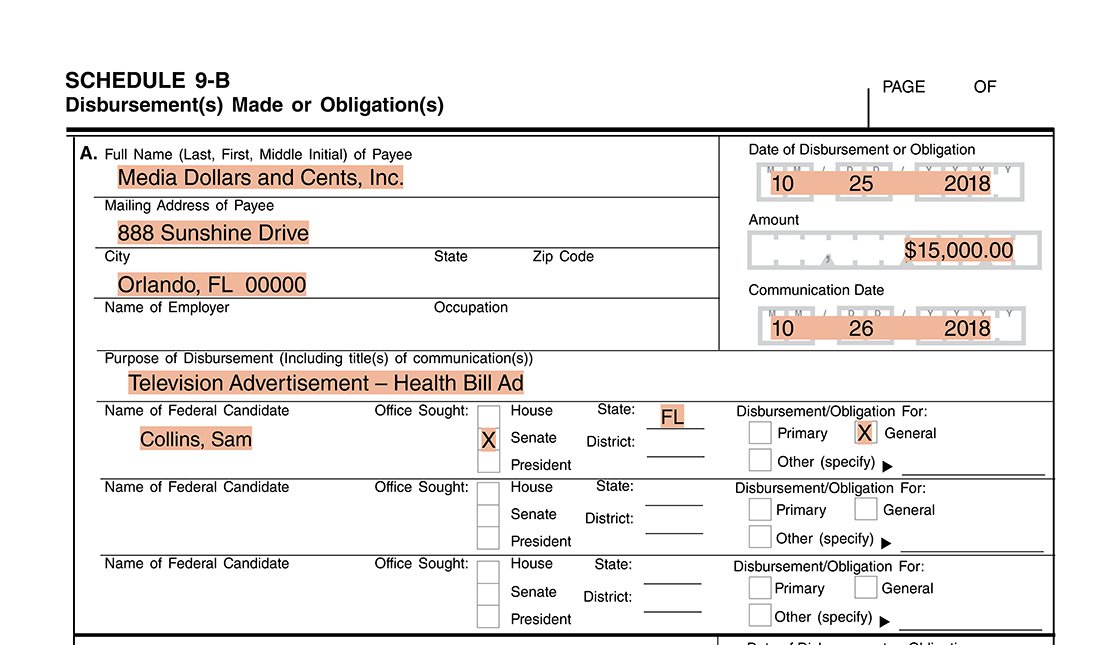The image size is (1120, 645).
Task: Uncheck the marked Senate checkbox for Collins, Sam
Action: (x=488, y=439)
